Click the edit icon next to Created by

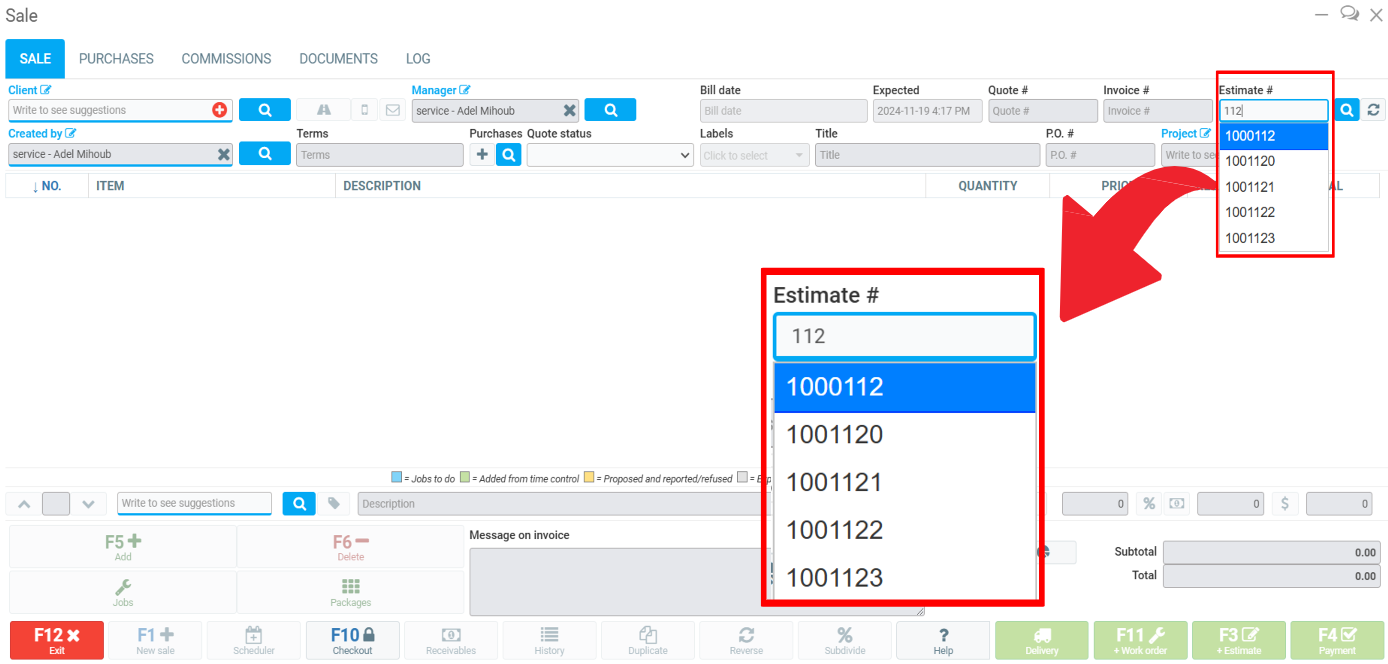click(71, 134)
